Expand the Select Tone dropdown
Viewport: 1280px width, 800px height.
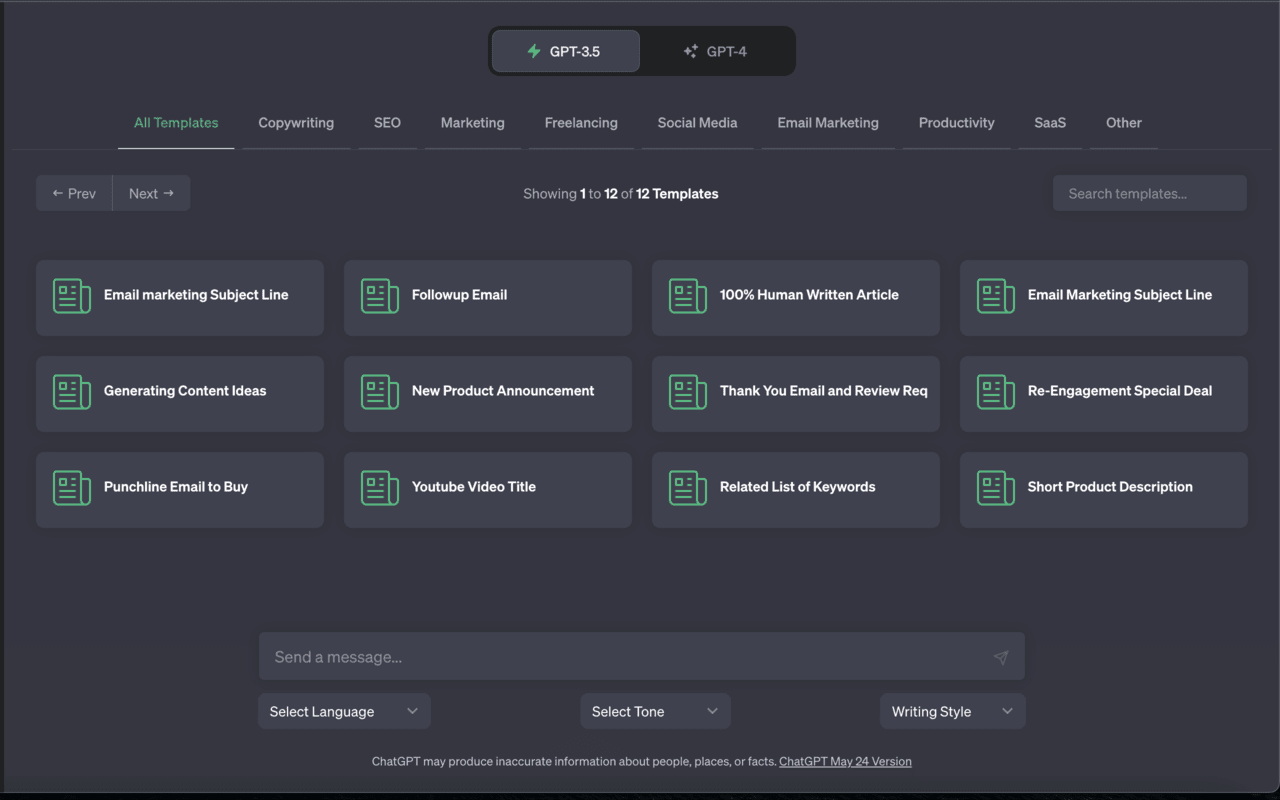coord(655,711)
